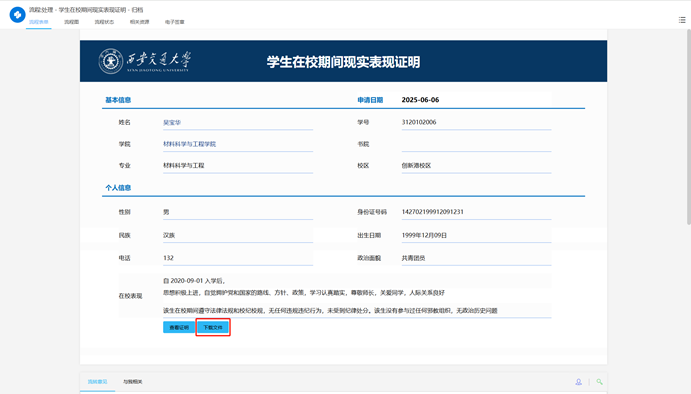This screenshot has width=691, height=394.
Task: Click the 校区 field 创新港校区
Action: tap(476, 166)
